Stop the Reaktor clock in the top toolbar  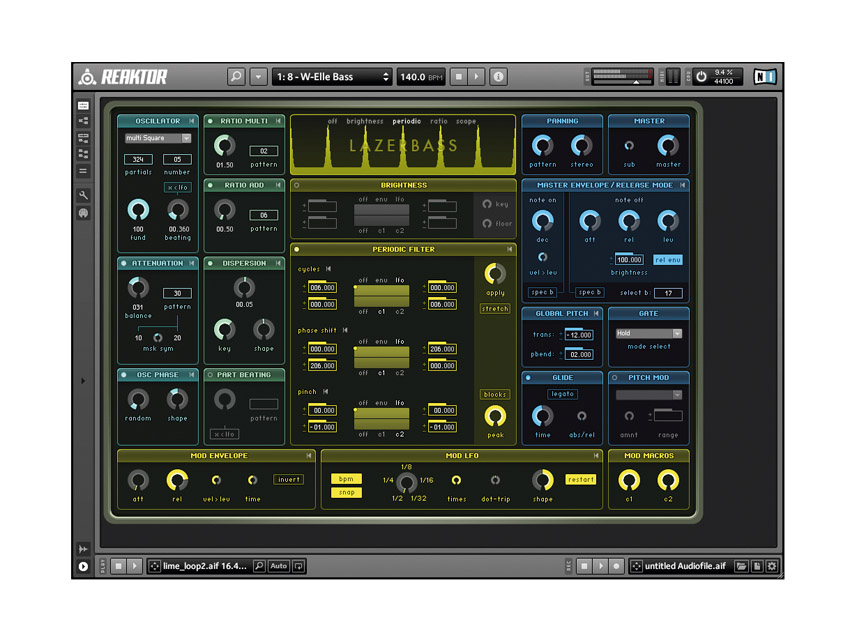click(459, 77)
